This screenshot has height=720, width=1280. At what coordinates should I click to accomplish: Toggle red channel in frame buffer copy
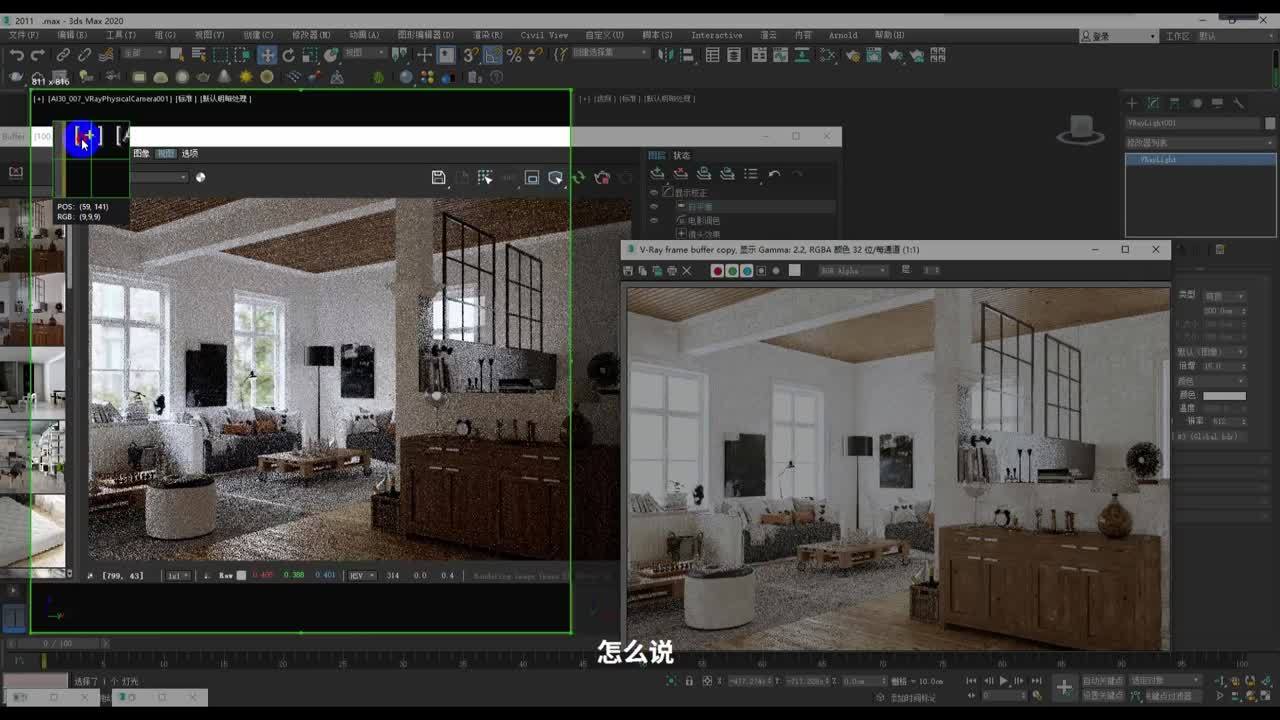[x=717, y=270]
